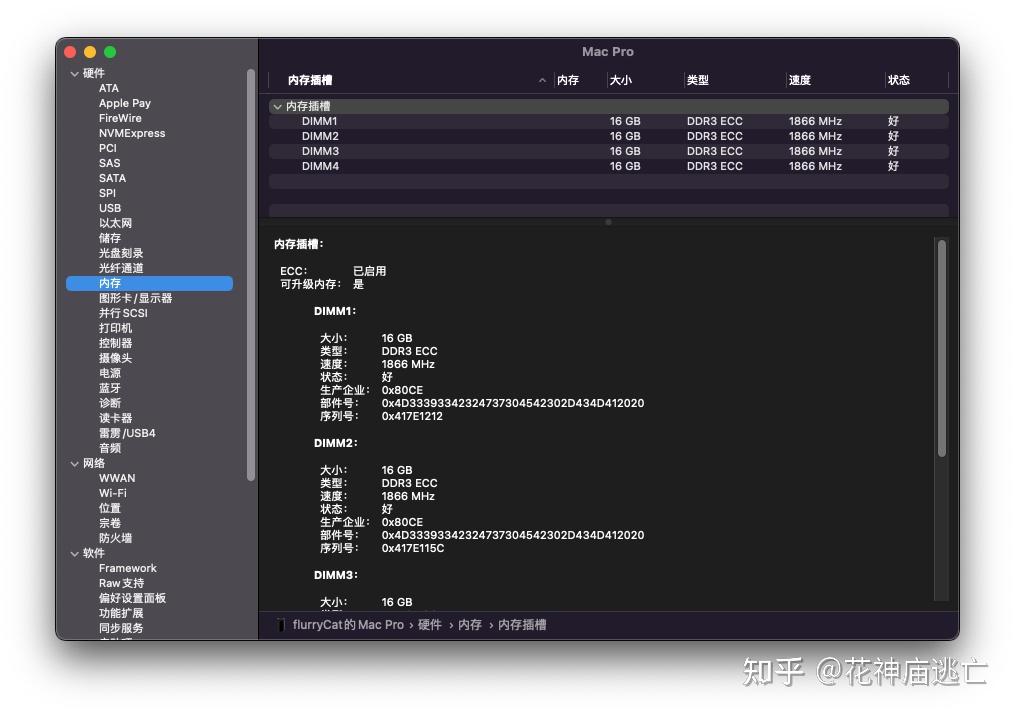The height and width of the screenshot is (714, 1015).
Task: Select 诊断 in the sidebar
Action: tap(109, 403)
